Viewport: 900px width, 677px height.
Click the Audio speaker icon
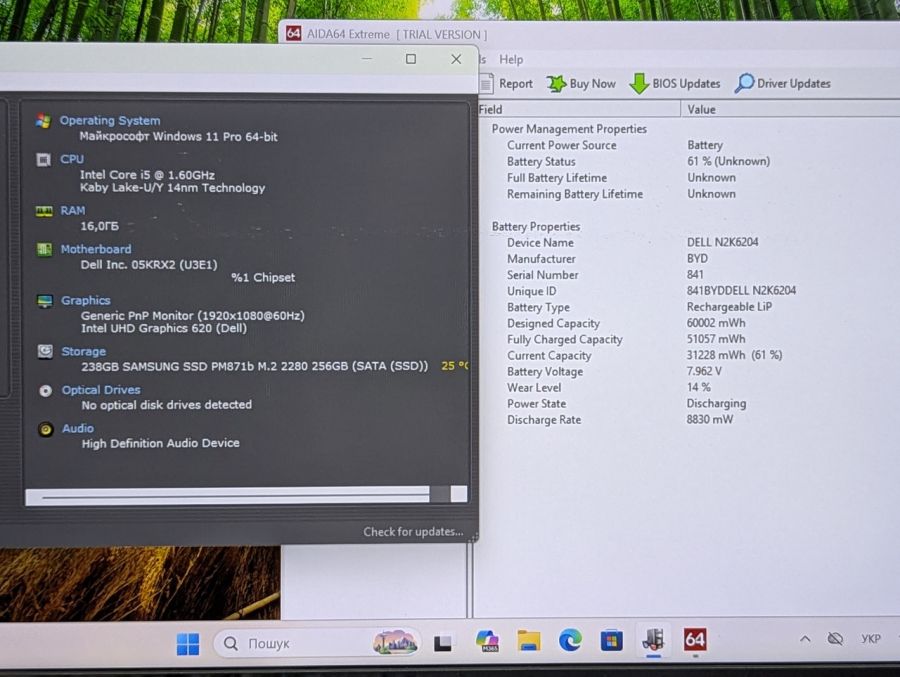pos(46,429)
